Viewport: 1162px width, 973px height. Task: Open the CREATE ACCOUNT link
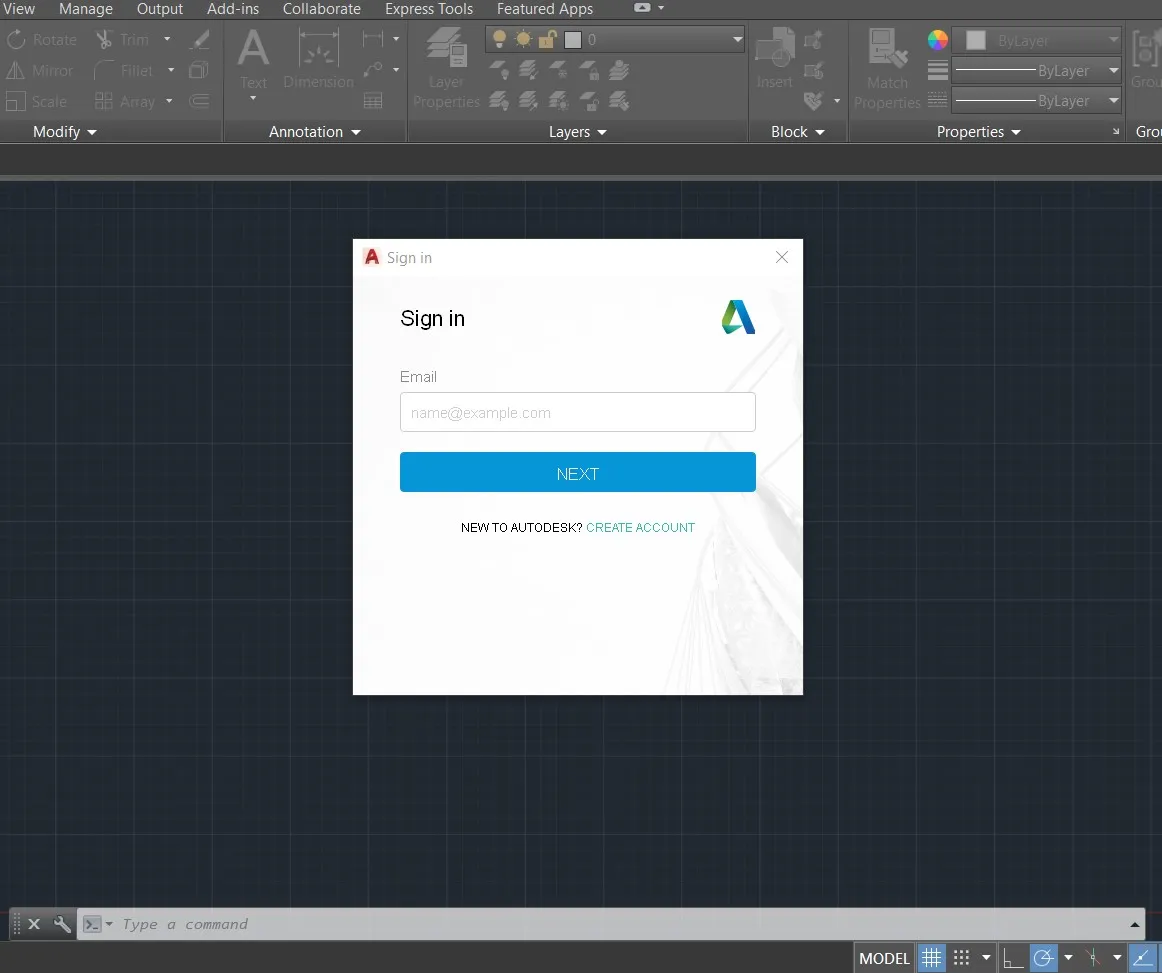(641, 527)
